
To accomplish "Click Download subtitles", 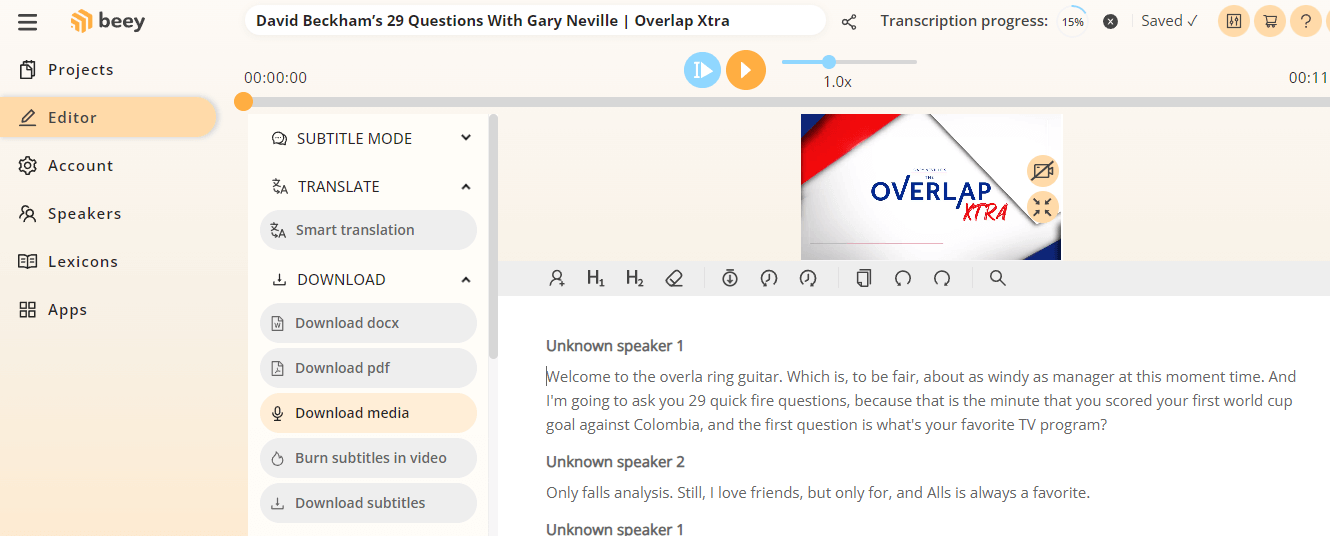I will pyautogui.click(x=368, y=503).
